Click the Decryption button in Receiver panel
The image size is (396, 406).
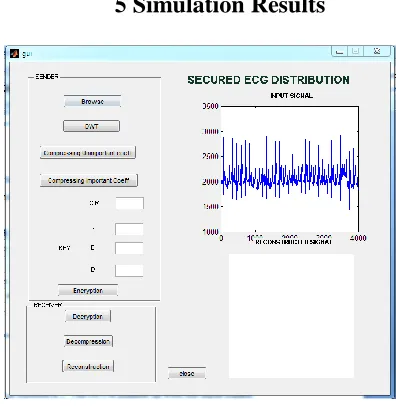click(x=88, y=316)
